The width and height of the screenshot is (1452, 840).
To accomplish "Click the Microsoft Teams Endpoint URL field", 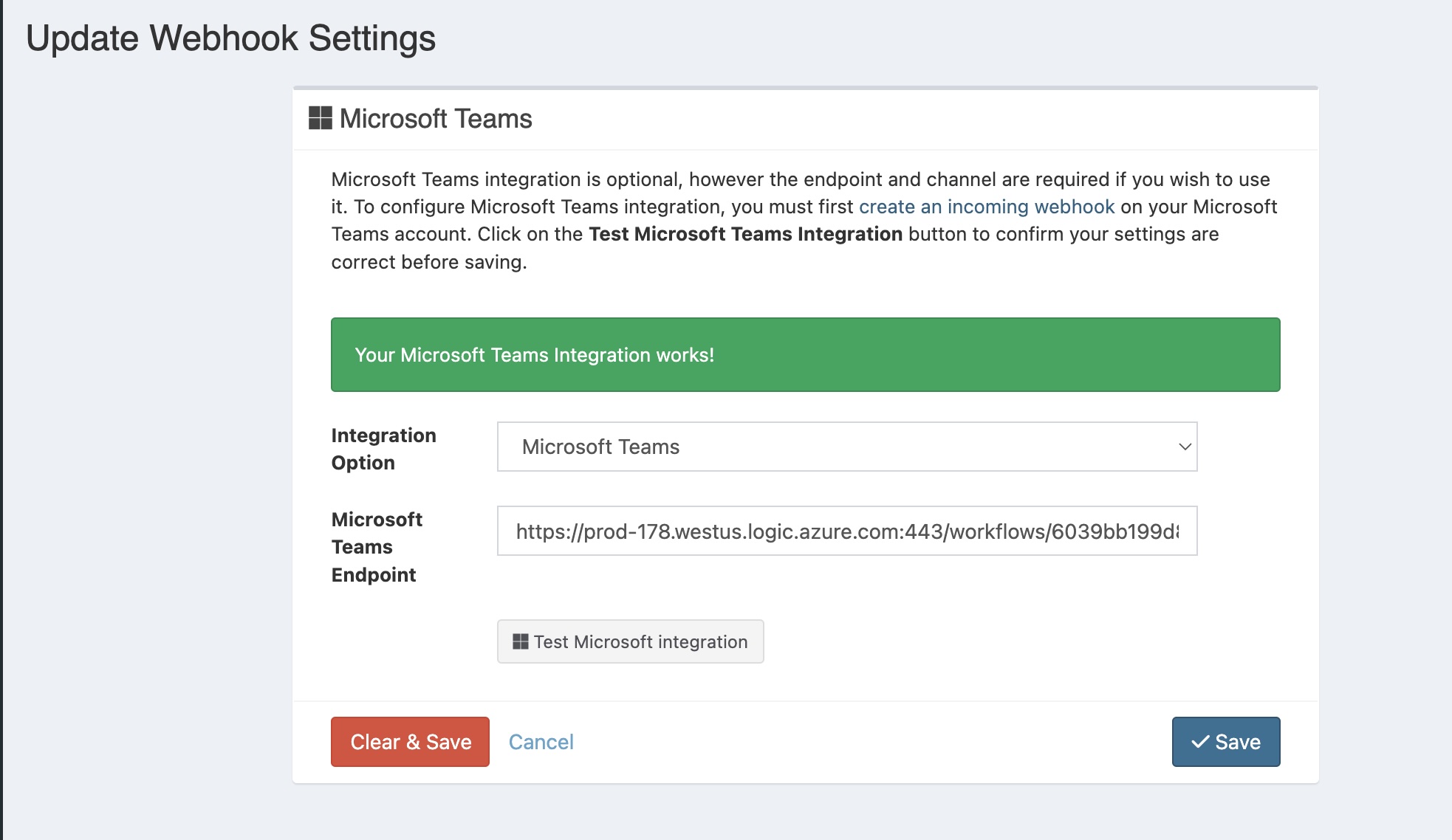I will click(847, 531).
